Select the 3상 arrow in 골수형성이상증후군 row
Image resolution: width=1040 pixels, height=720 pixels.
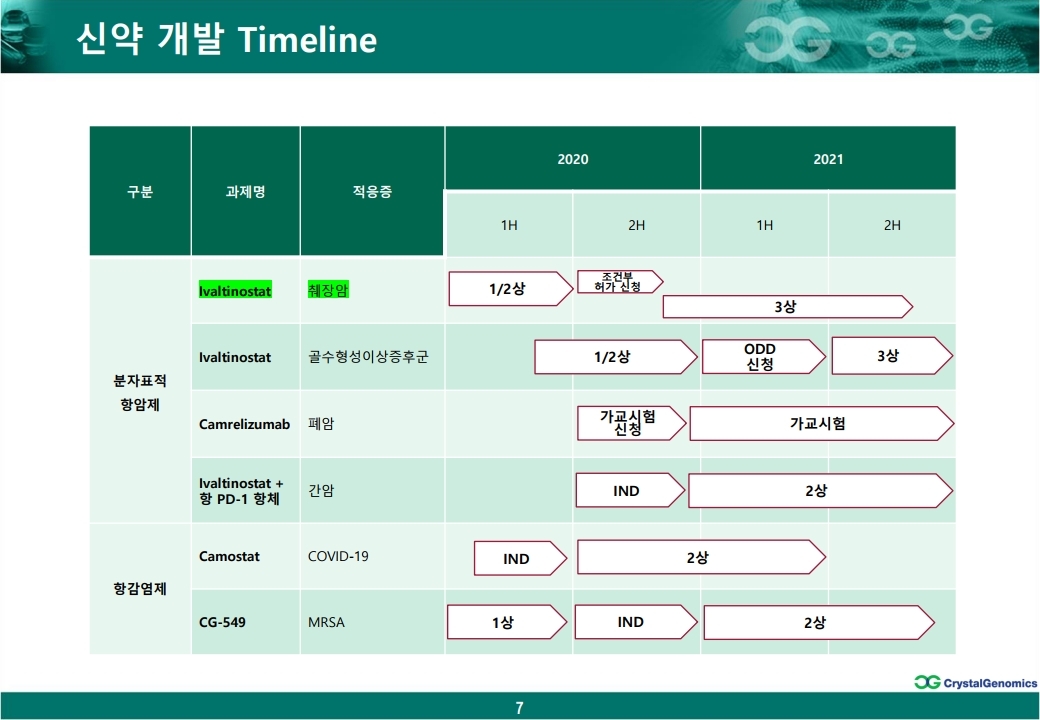point(892,356)
